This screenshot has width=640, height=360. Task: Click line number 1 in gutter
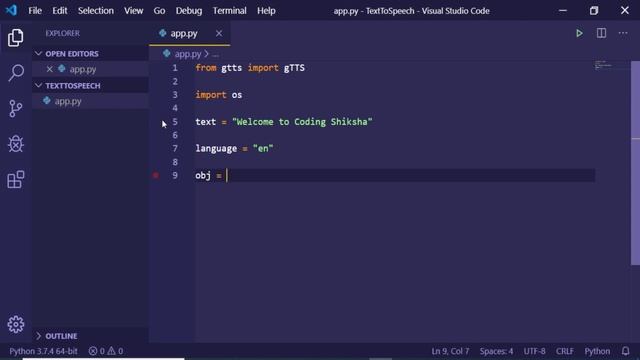(175, 68)
